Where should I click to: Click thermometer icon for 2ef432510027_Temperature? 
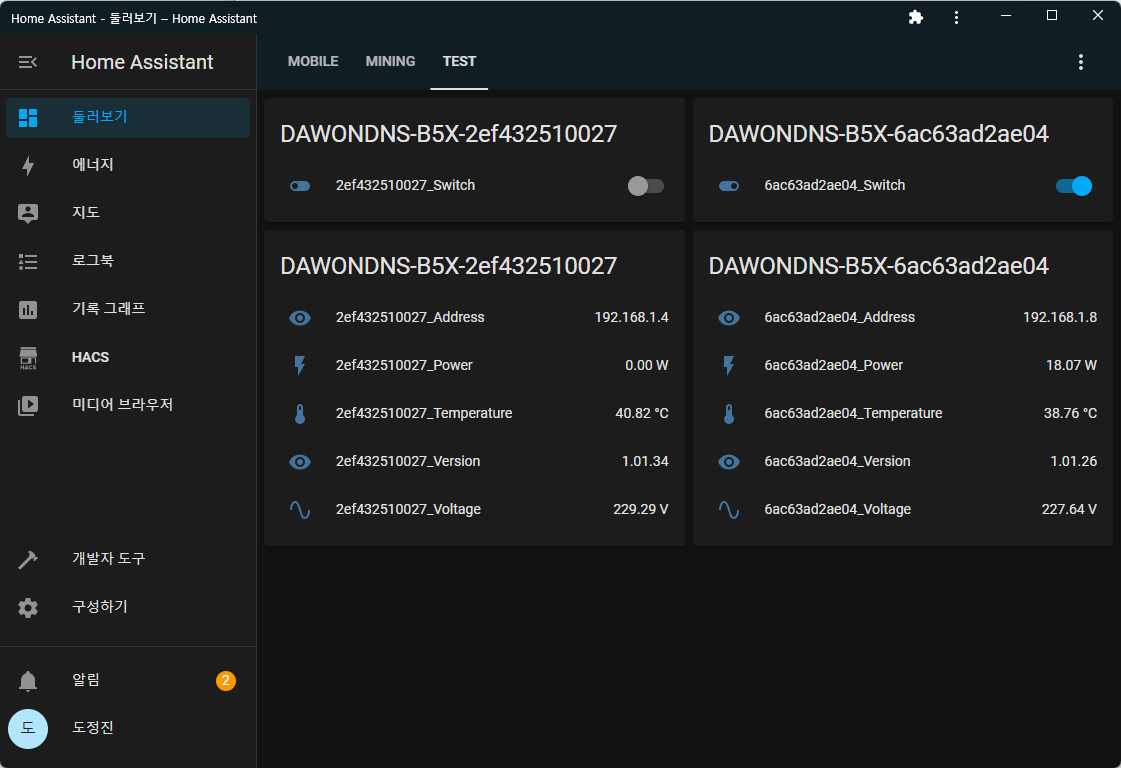tap(300, 413)
